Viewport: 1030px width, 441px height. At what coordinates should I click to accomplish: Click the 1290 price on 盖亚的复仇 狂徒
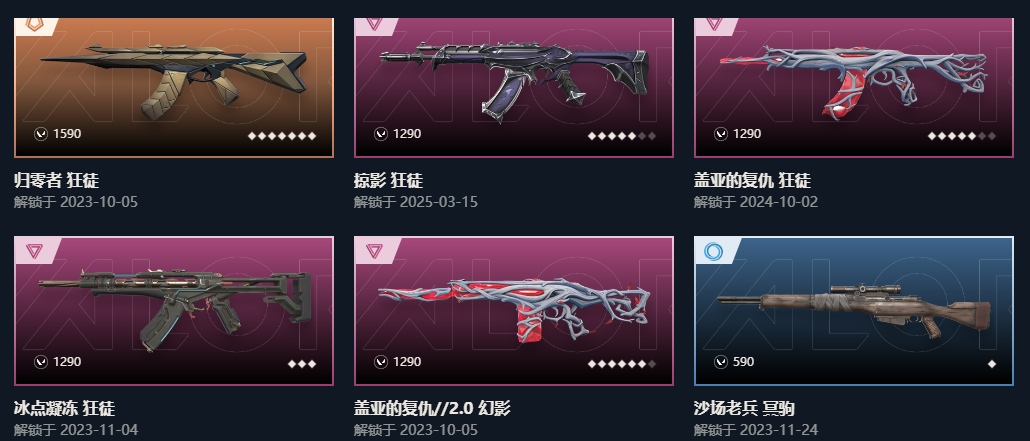747,134
